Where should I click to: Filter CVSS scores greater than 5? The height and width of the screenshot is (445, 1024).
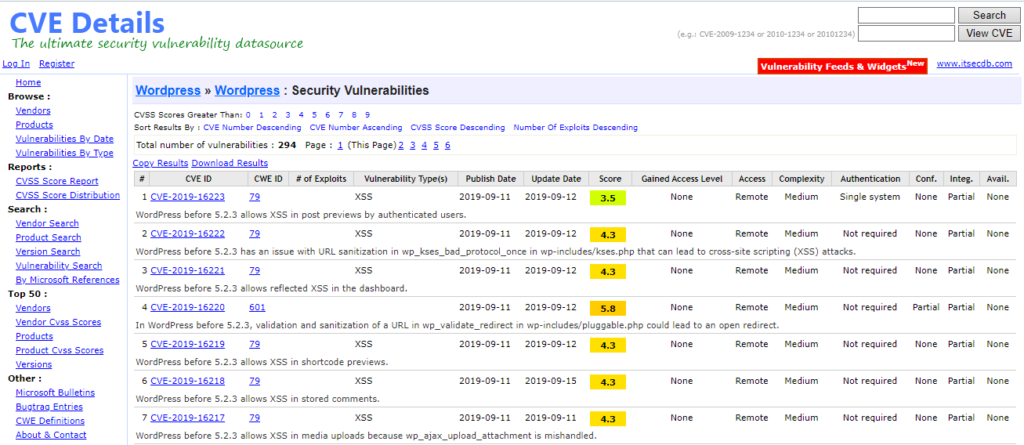(314, 114)
